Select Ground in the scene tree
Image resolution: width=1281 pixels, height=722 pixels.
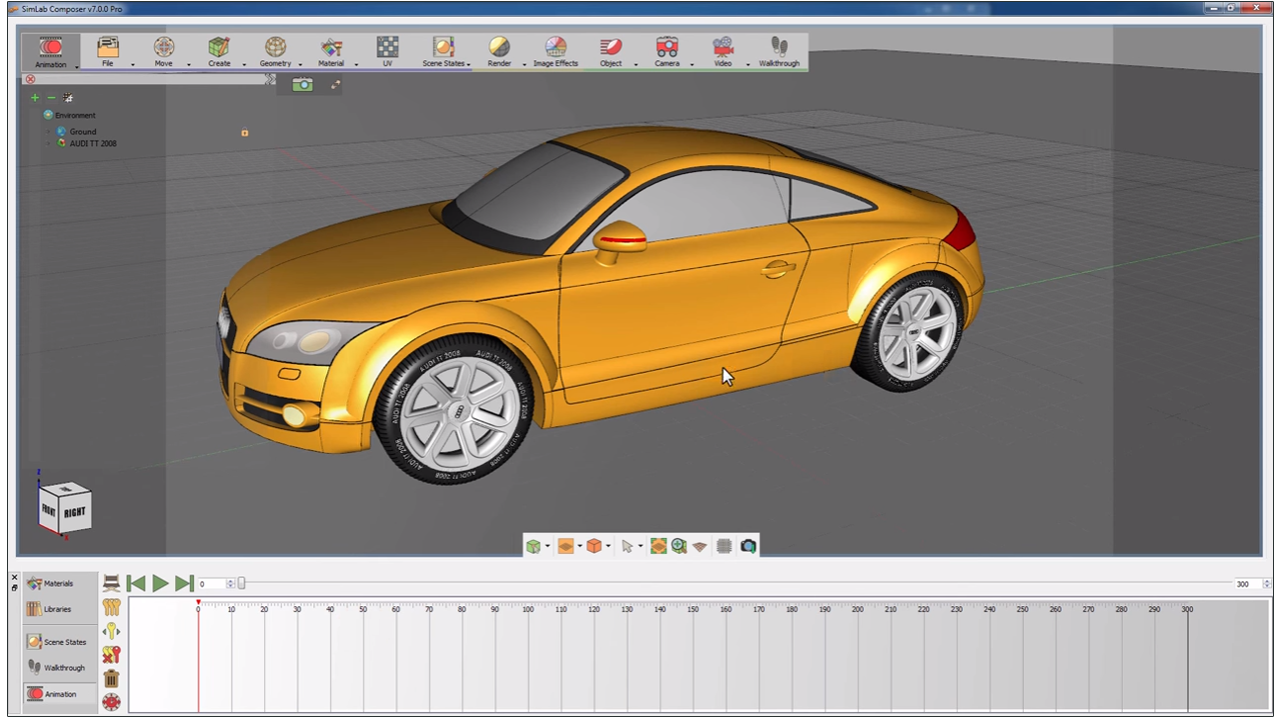[83, 132]
